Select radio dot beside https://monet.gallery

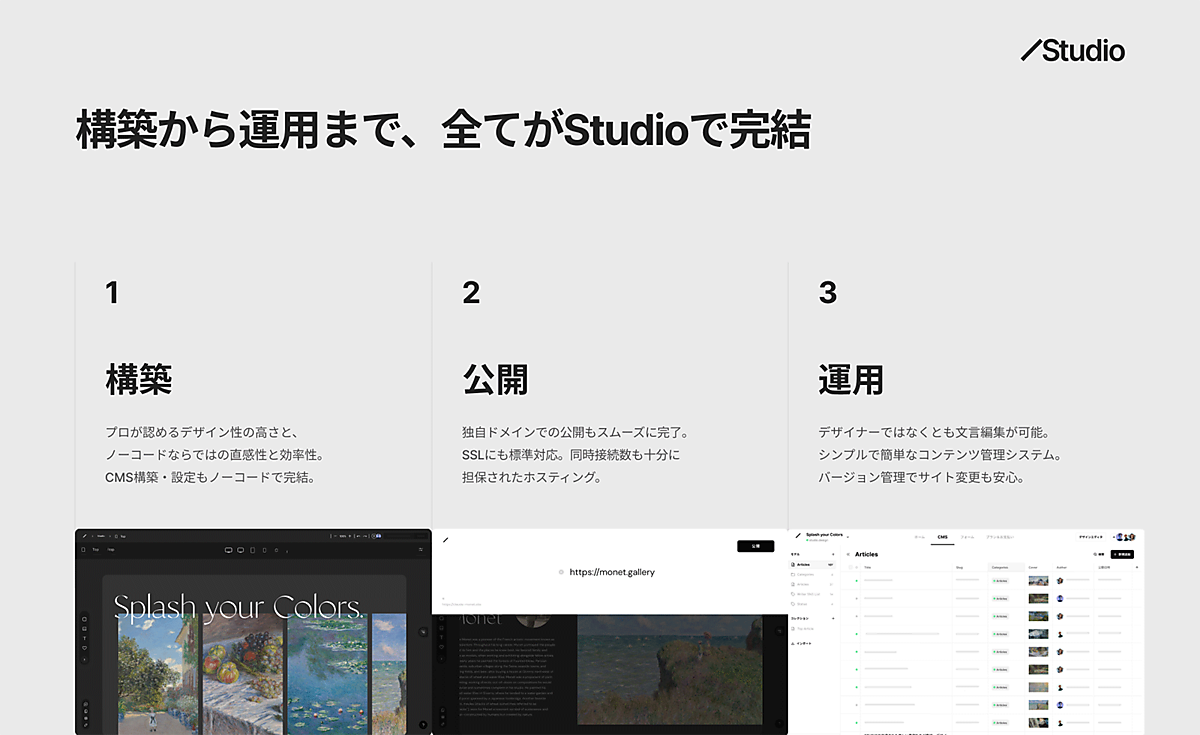(561, 572)
